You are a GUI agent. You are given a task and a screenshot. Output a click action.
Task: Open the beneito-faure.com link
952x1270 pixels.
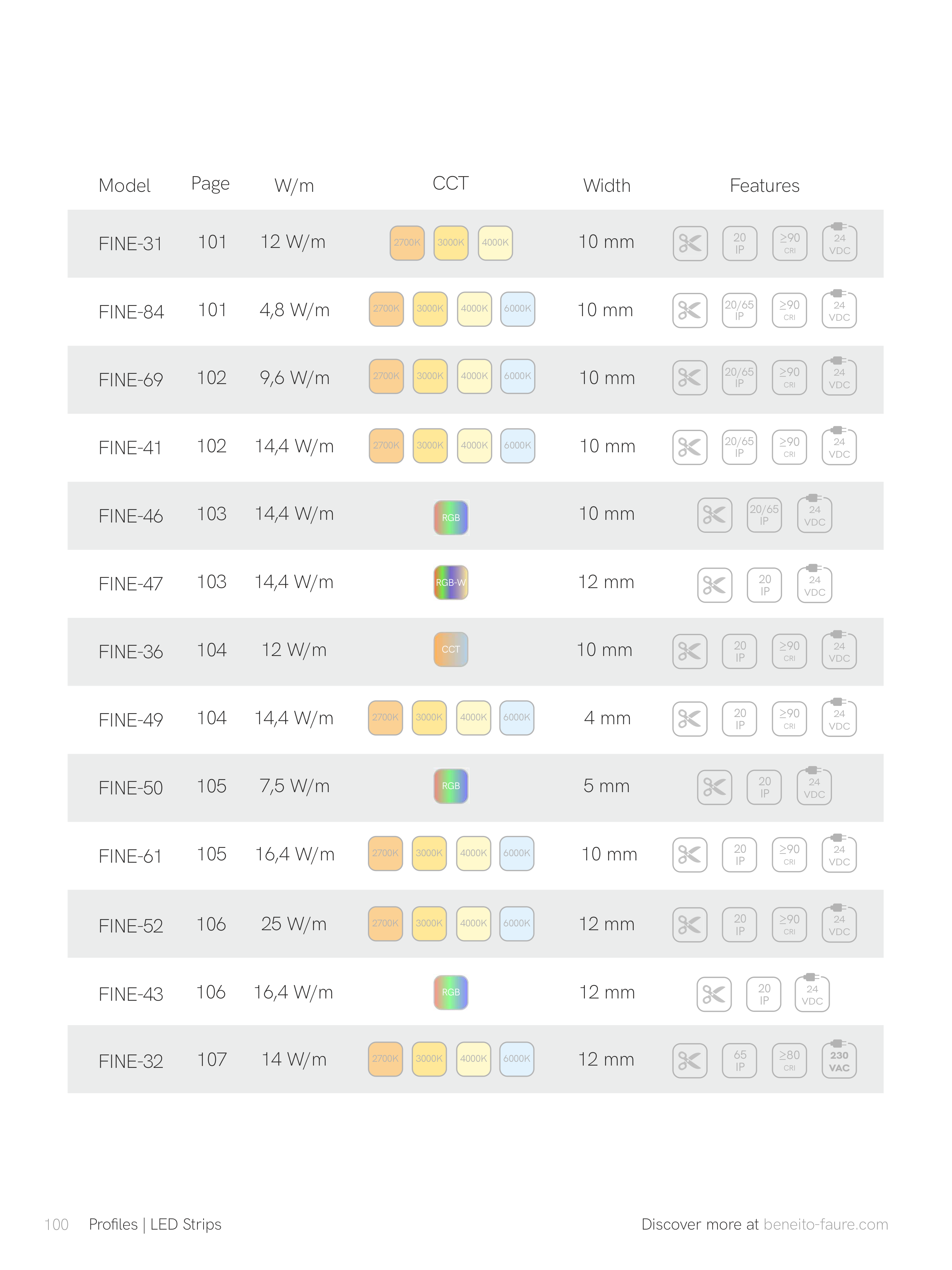(x=826, y=1225)
